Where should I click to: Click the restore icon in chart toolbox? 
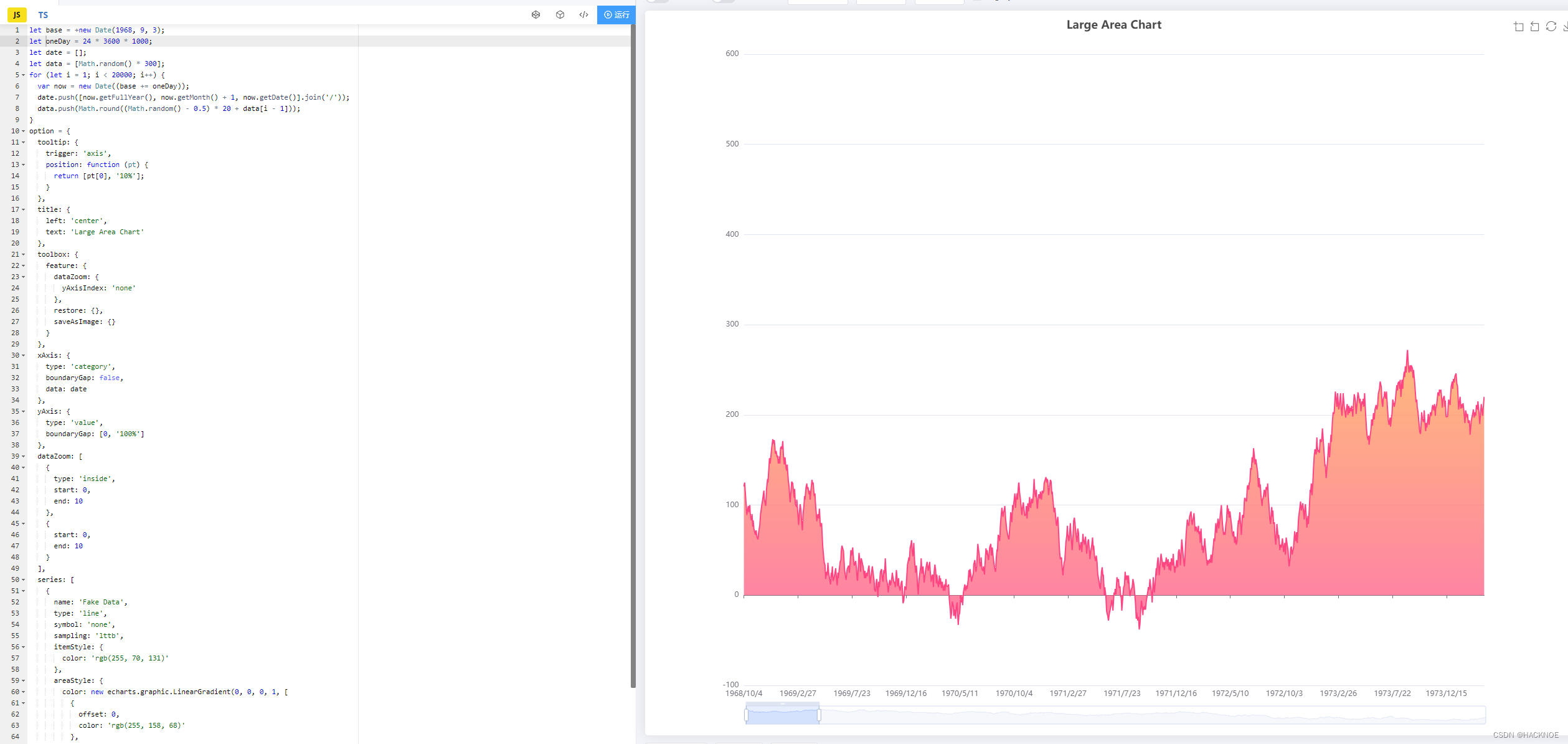(1551, 26)
